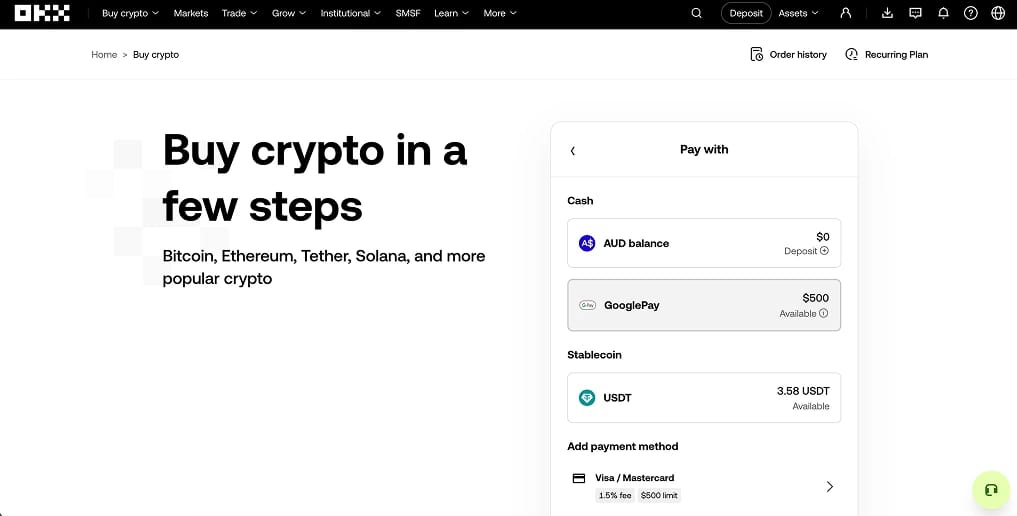
Task: Select AUD balance payment option
Action: coord(704,243)
